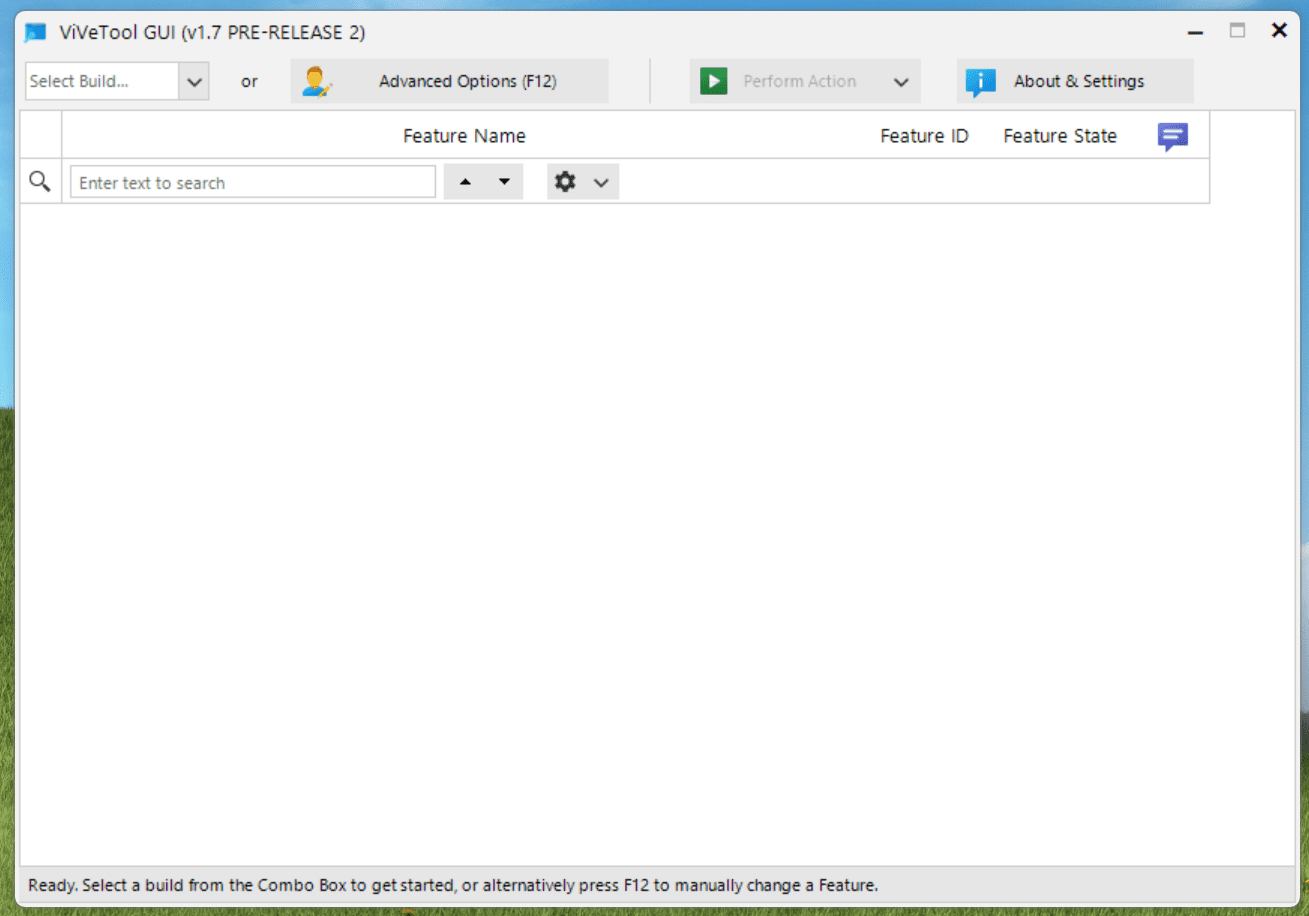Sort by the Feature Name column header
1309x916 pixels.
pos(464,136)
